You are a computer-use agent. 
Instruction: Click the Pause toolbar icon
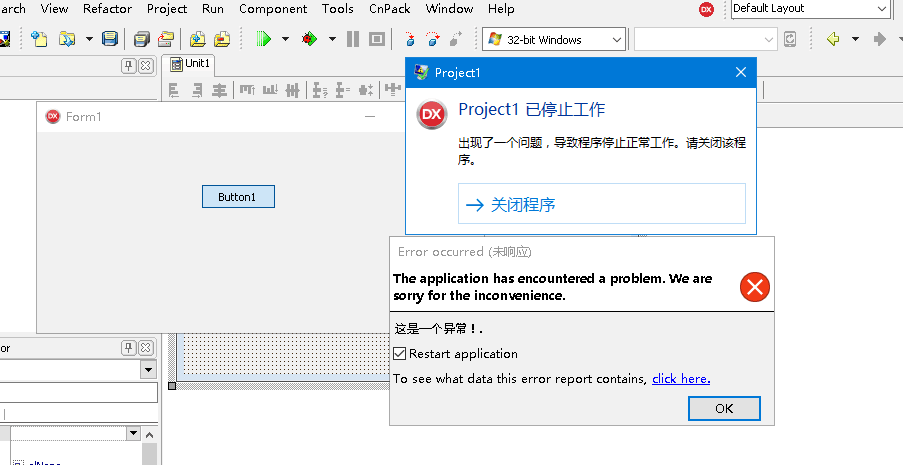[x=353, y=39]
